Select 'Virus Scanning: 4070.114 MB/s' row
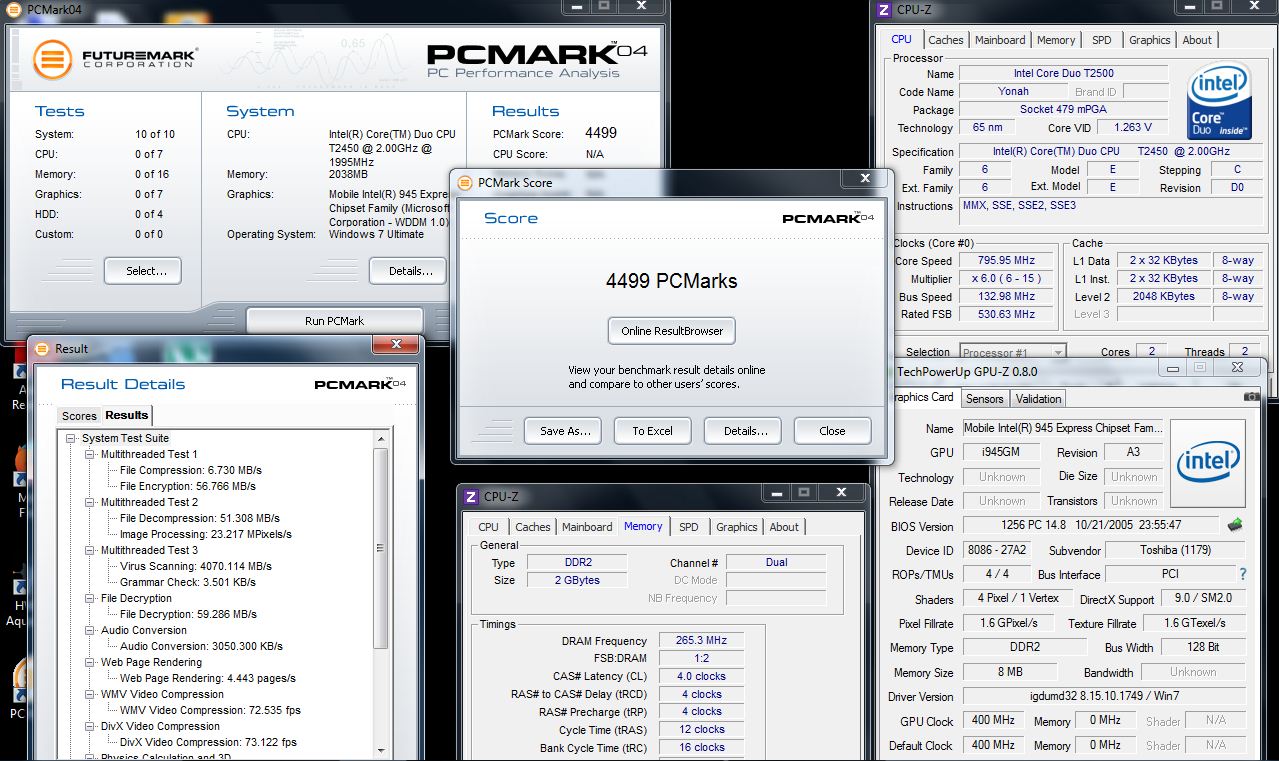This screenshot has height=761, width=1279. [195, 566]
